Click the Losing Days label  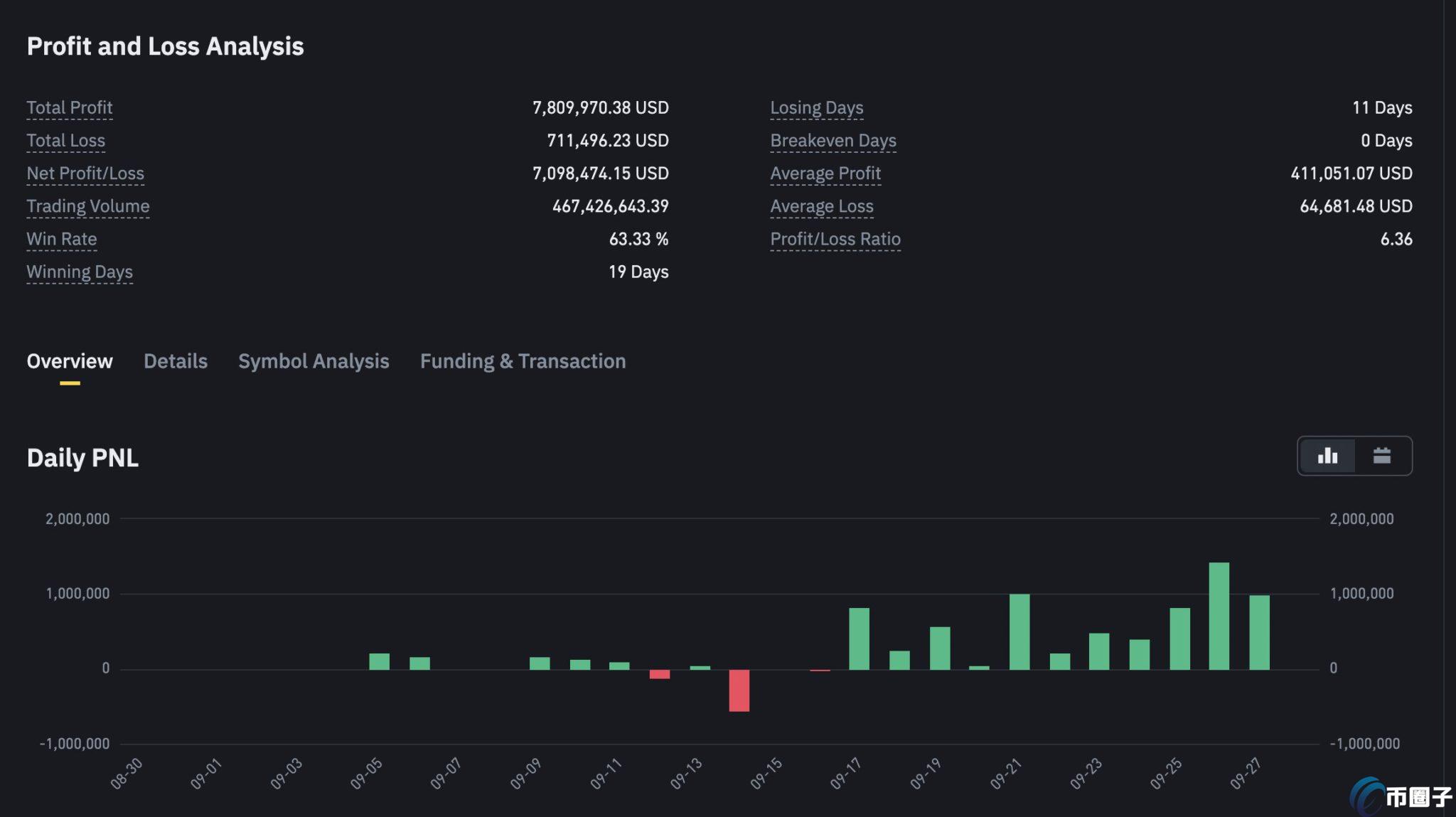point(817,107)
